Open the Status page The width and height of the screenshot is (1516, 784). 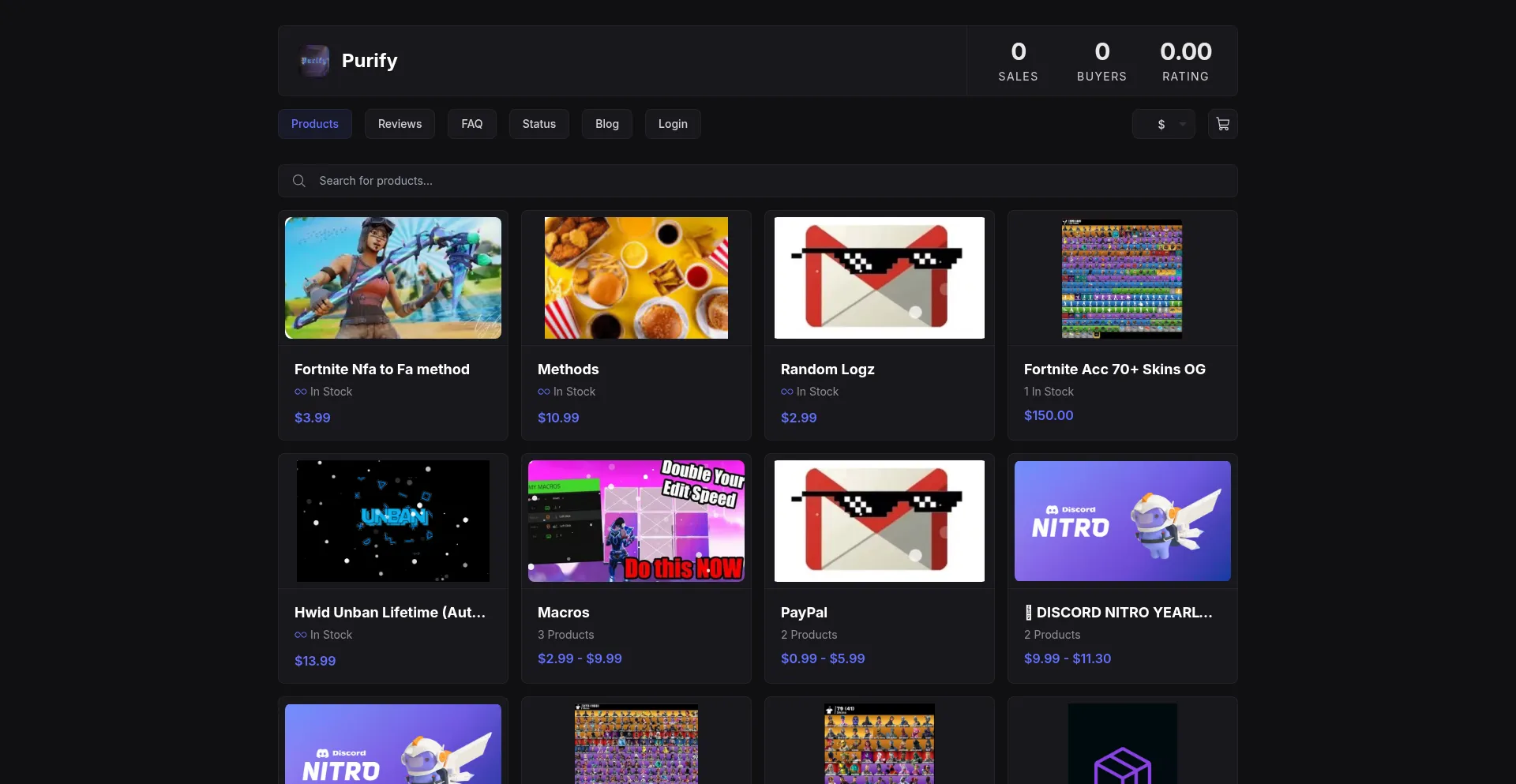538,124
